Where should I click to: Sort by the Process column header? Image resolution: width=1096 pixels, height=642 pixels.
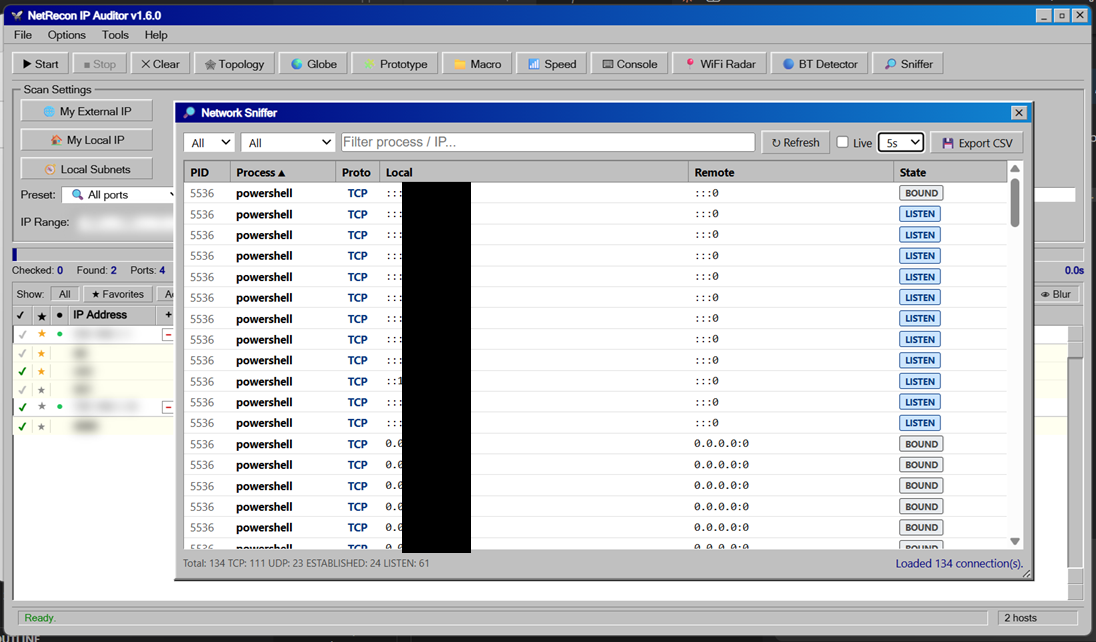(x=282, y=172)
